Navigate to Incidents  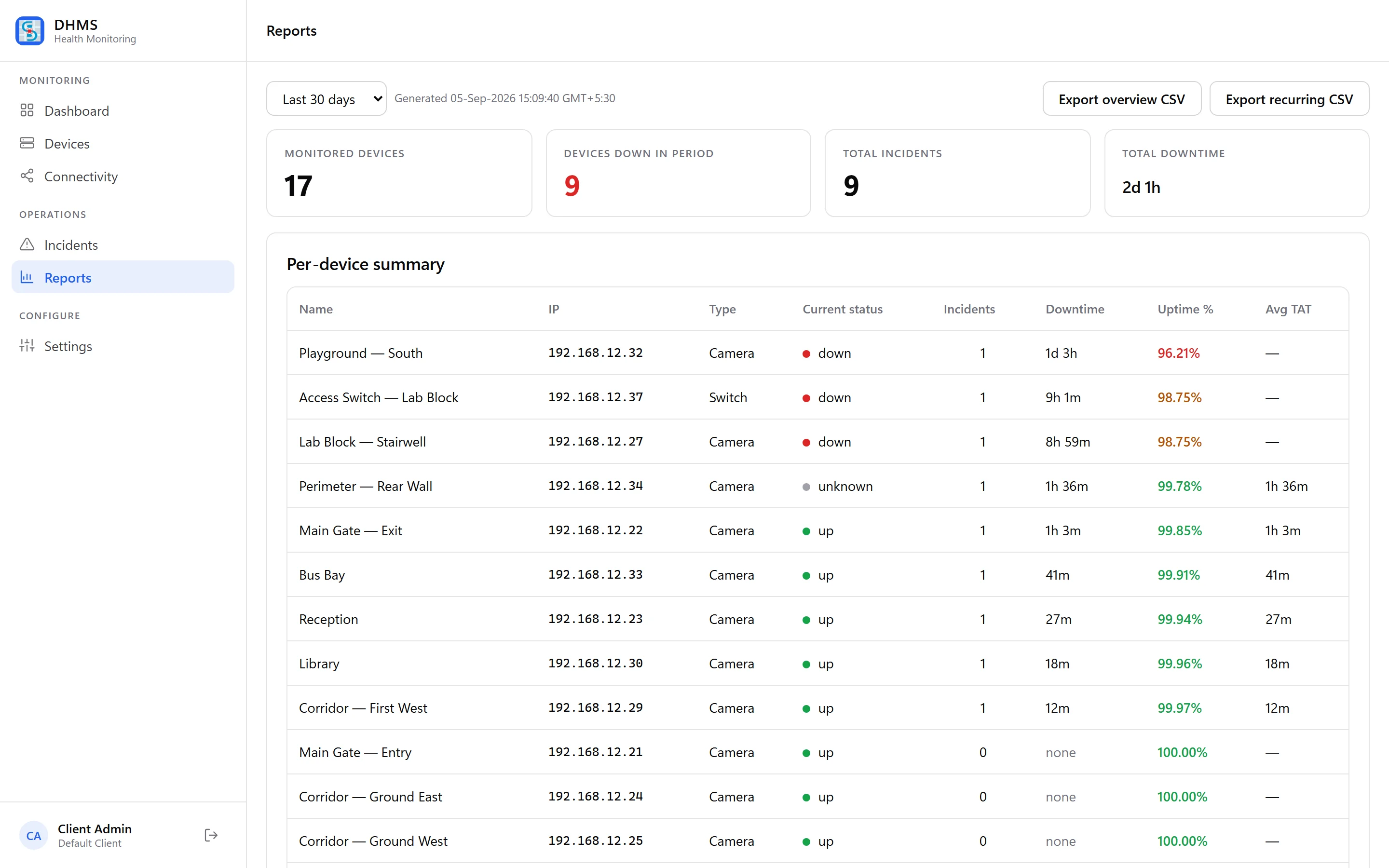pyautogui.click(x=123, y=245)
